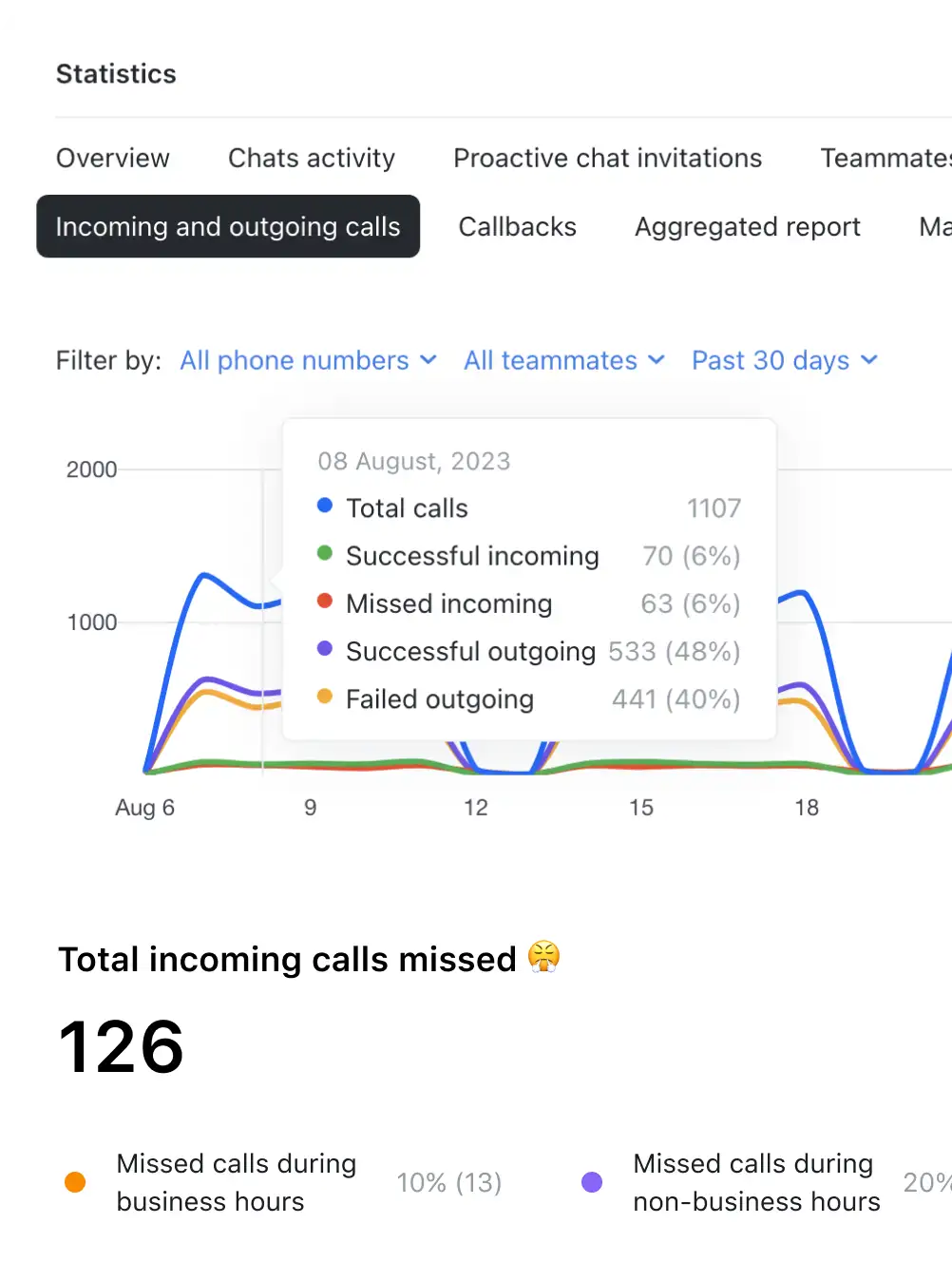Click orange dot for business hours missed calls
The width and height of the screenshot is (952, 1281).
[75, 1182]
